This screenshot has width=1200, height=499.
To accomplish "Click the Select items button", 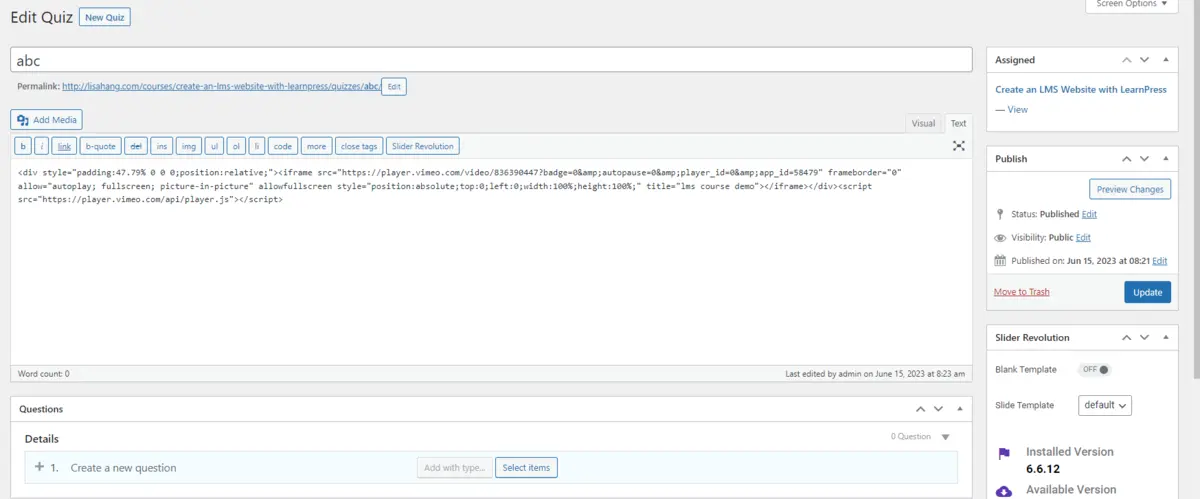I will point(526,468).
